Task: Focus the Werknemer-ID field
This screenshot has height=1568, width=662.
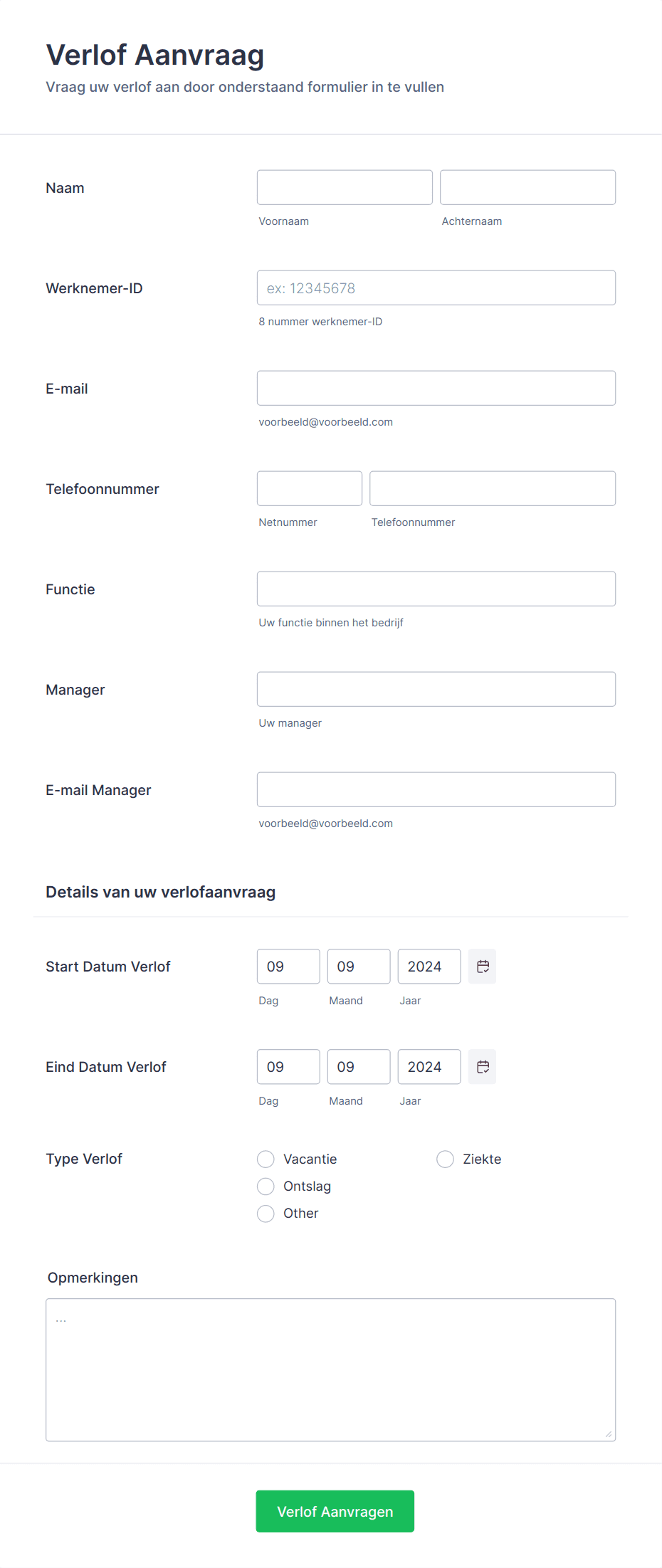Action: click(x=436, y=288)
